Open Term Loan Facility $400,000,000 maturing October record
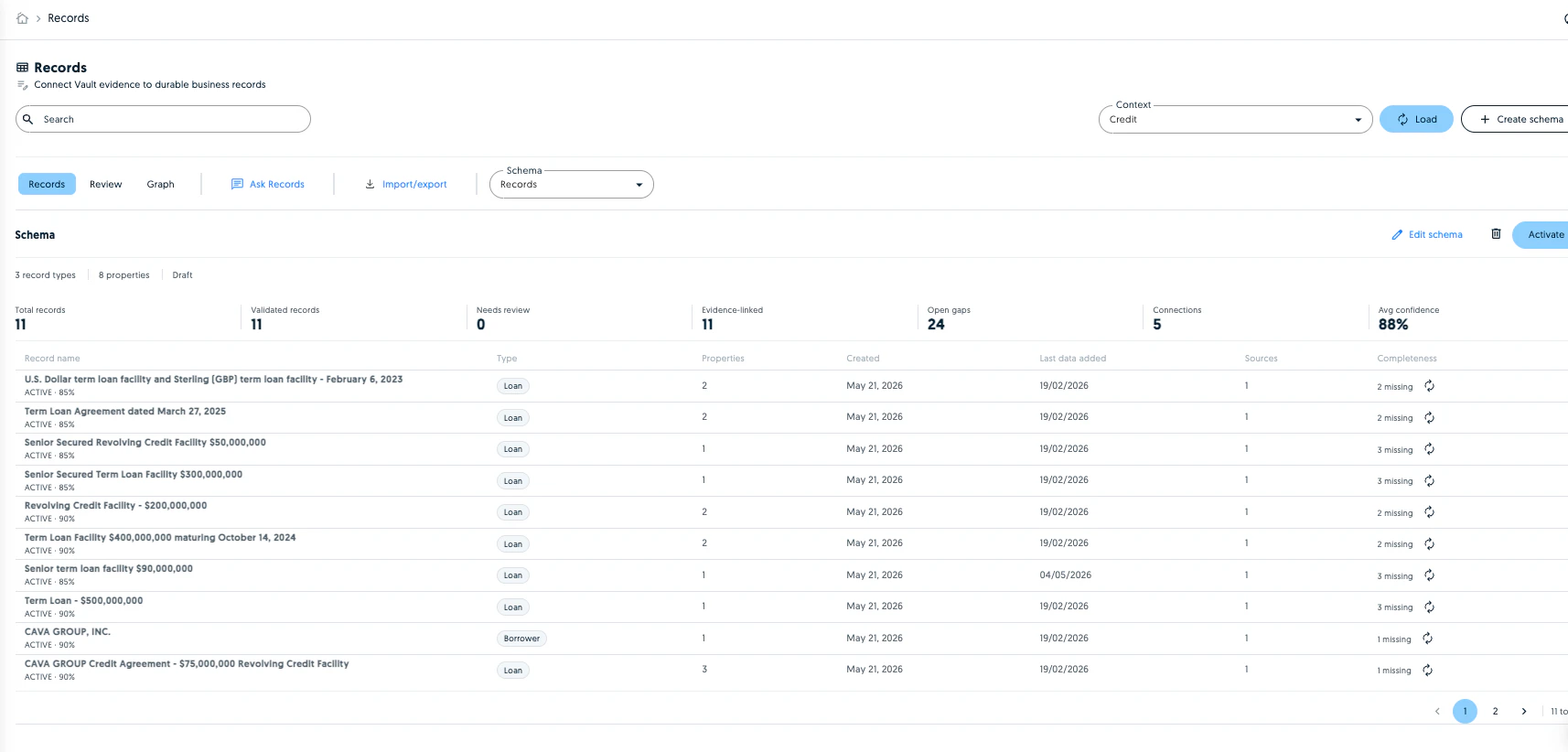The width and height of the screenshot is (1568, 752). click(x=160, y=537)
